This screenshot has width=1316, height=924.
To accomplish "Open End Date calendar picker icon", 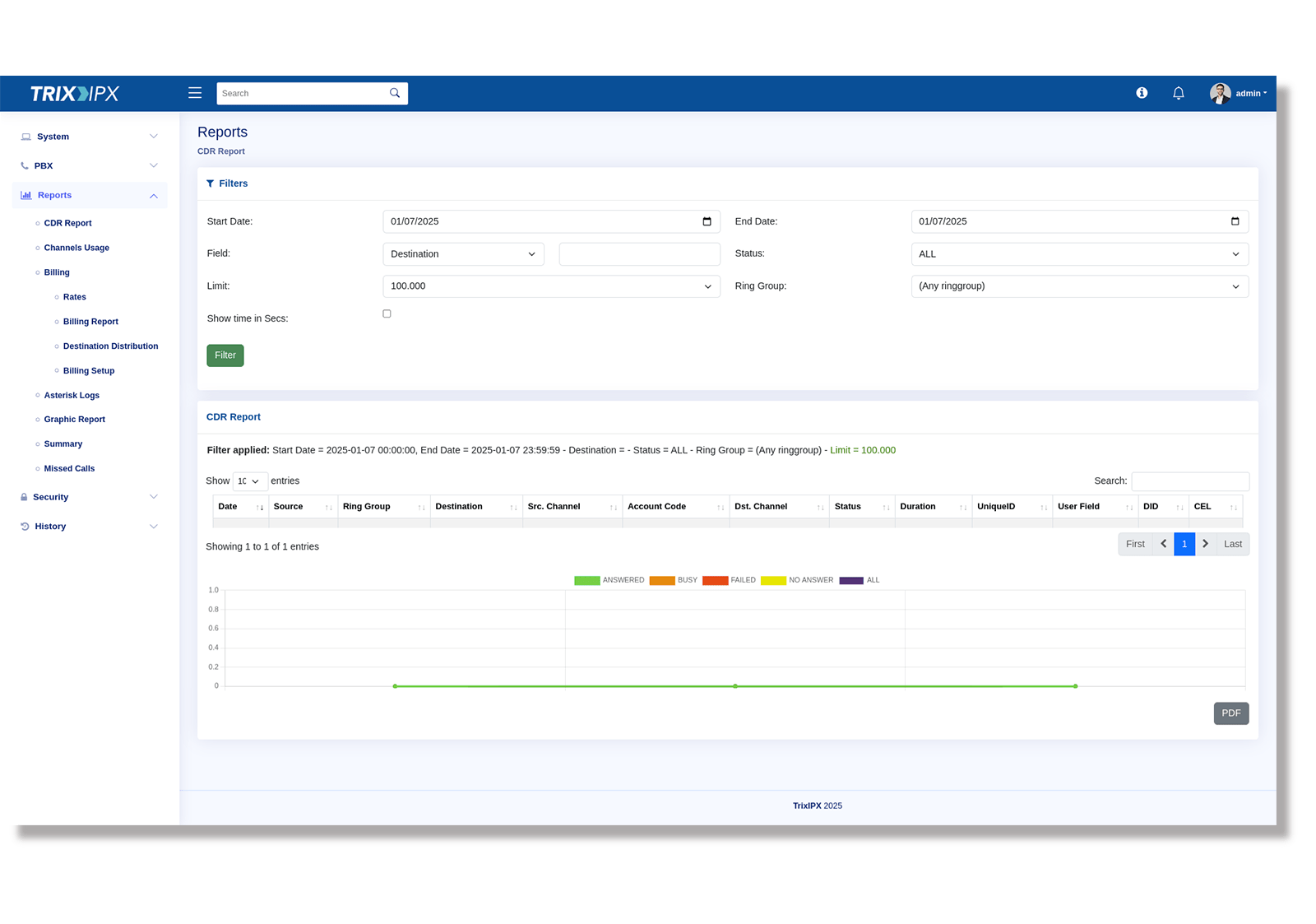I will tap(1235, 221).
